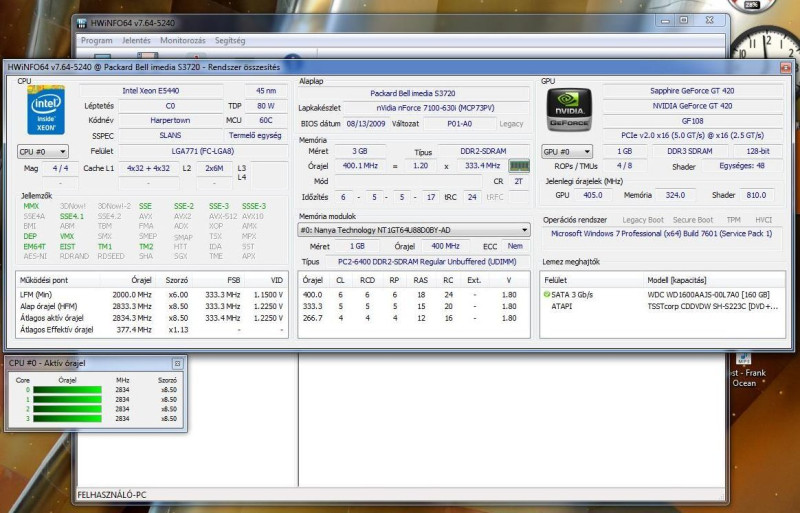Close the CPU #0 Aktív órajel window
Screen dimensions: 800x513
click(x=177, y=363)
